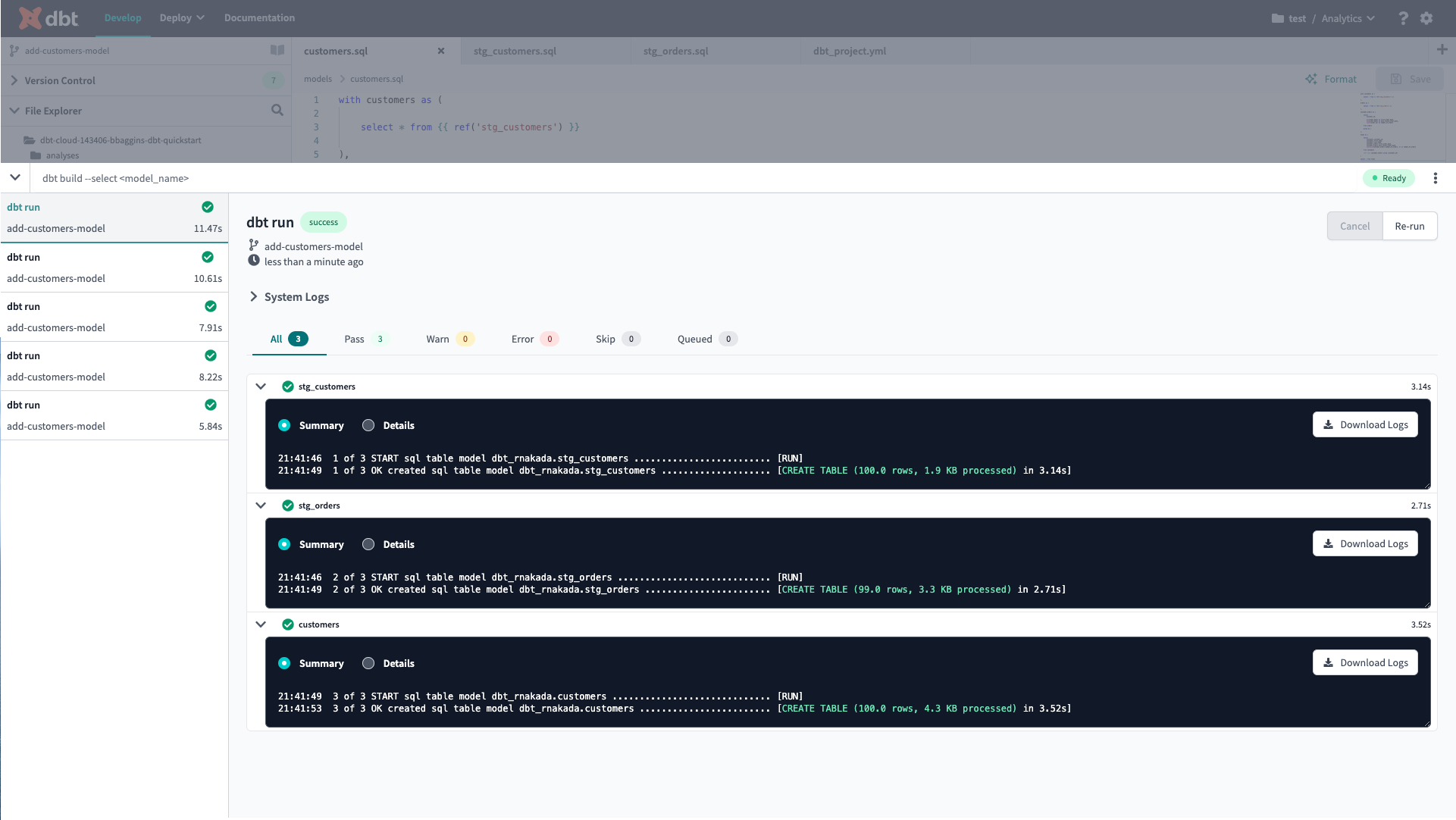Click the stg_customers success check icon
This screenshot has width=1456, height=820.
pyautogui.click(x=288, y=387)
